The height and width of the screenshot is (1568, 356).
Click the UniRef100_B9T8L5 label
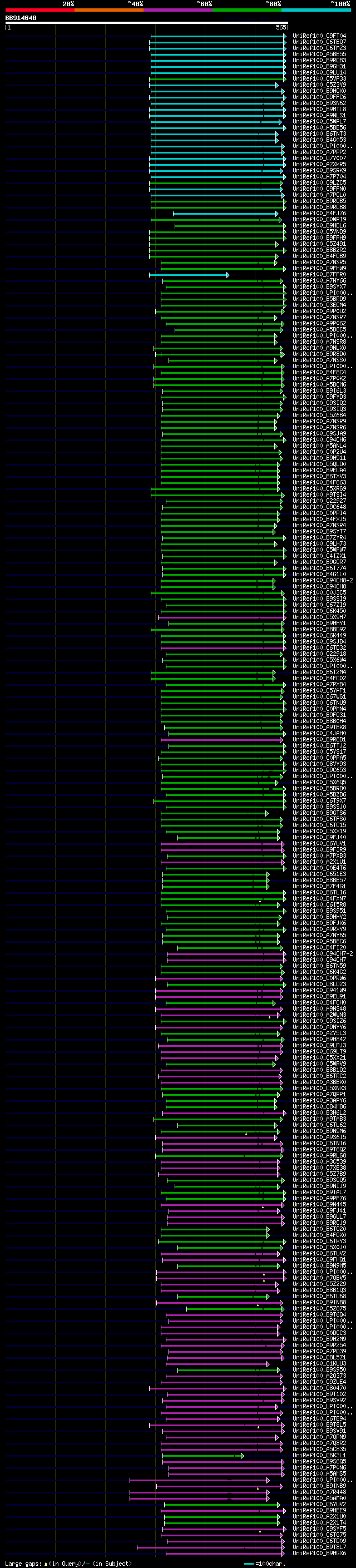click(x=319, y=1424)
